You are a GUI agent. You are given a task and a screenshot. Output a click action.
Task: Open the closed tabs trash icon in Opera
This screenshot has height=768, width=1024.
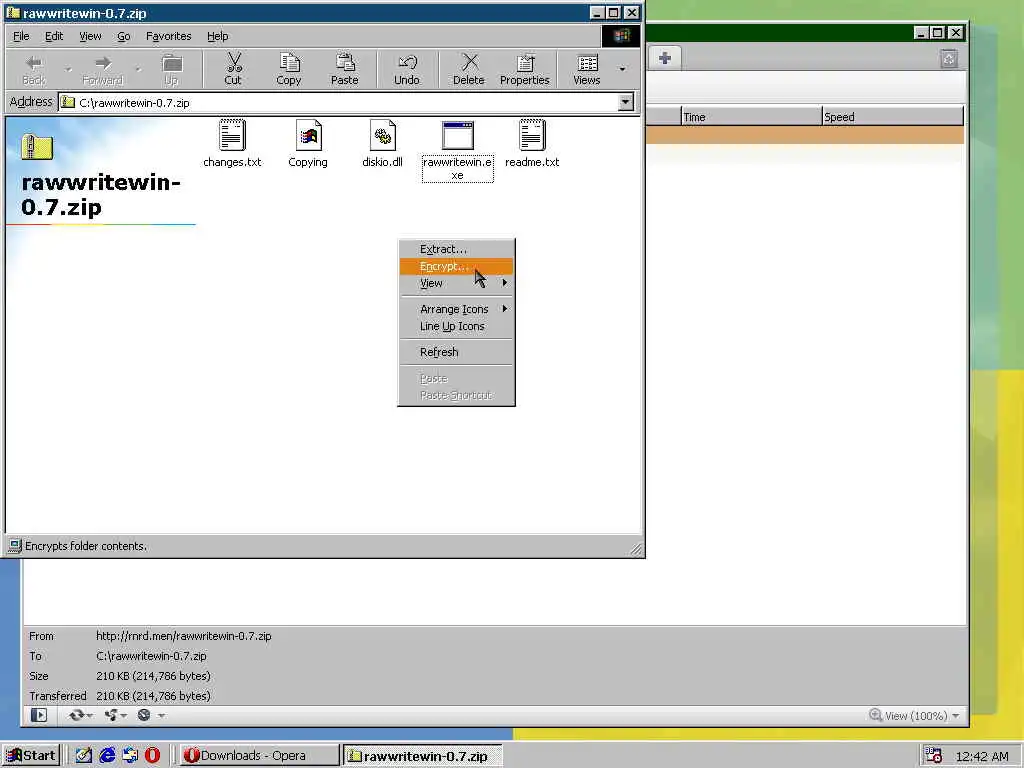(x=949, y=59)
